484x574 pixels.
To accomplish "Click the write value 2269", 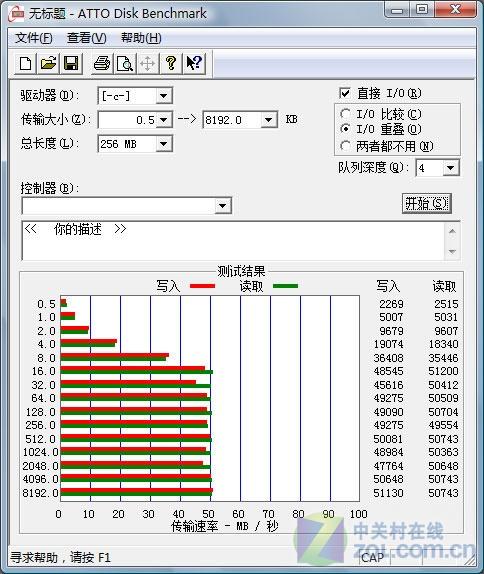I will 391,304.
